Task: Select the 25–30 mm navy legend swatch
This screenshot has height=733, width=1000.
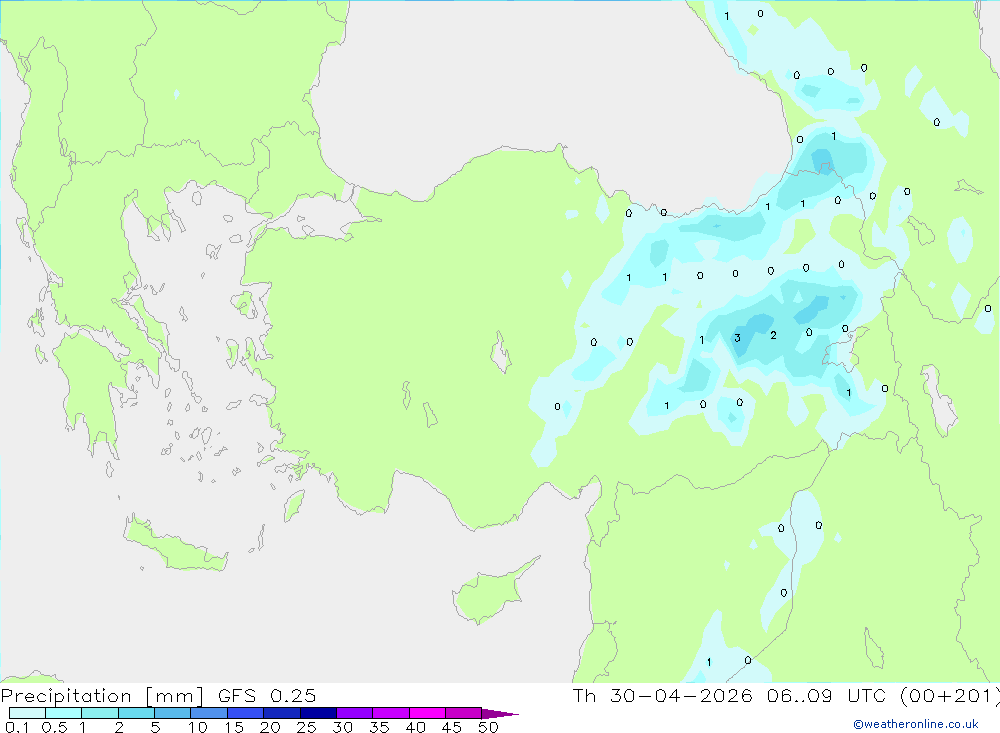Action: click(318, 713)
